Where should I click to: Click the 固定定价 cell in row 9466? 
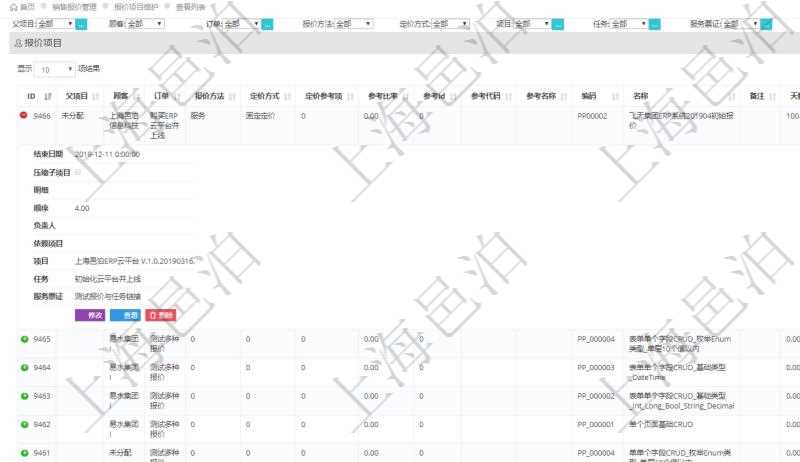pyautogui.click(x=260, y=116)
